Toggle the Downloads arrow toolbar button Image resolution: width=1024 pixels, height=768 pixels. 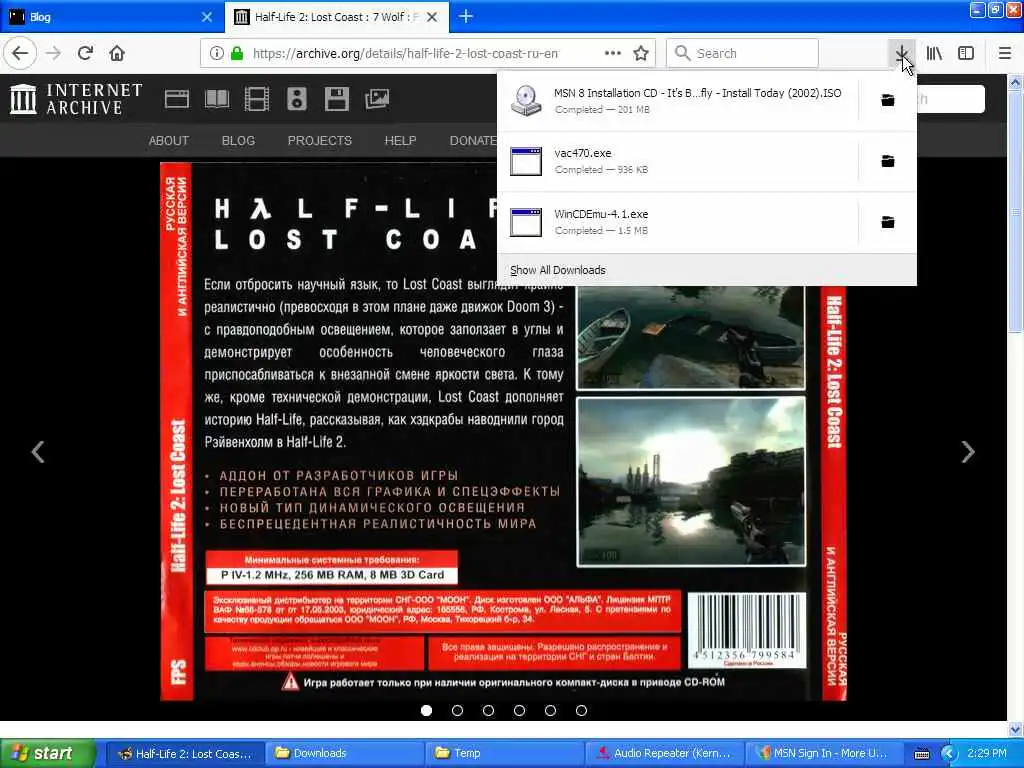(901, 53)
